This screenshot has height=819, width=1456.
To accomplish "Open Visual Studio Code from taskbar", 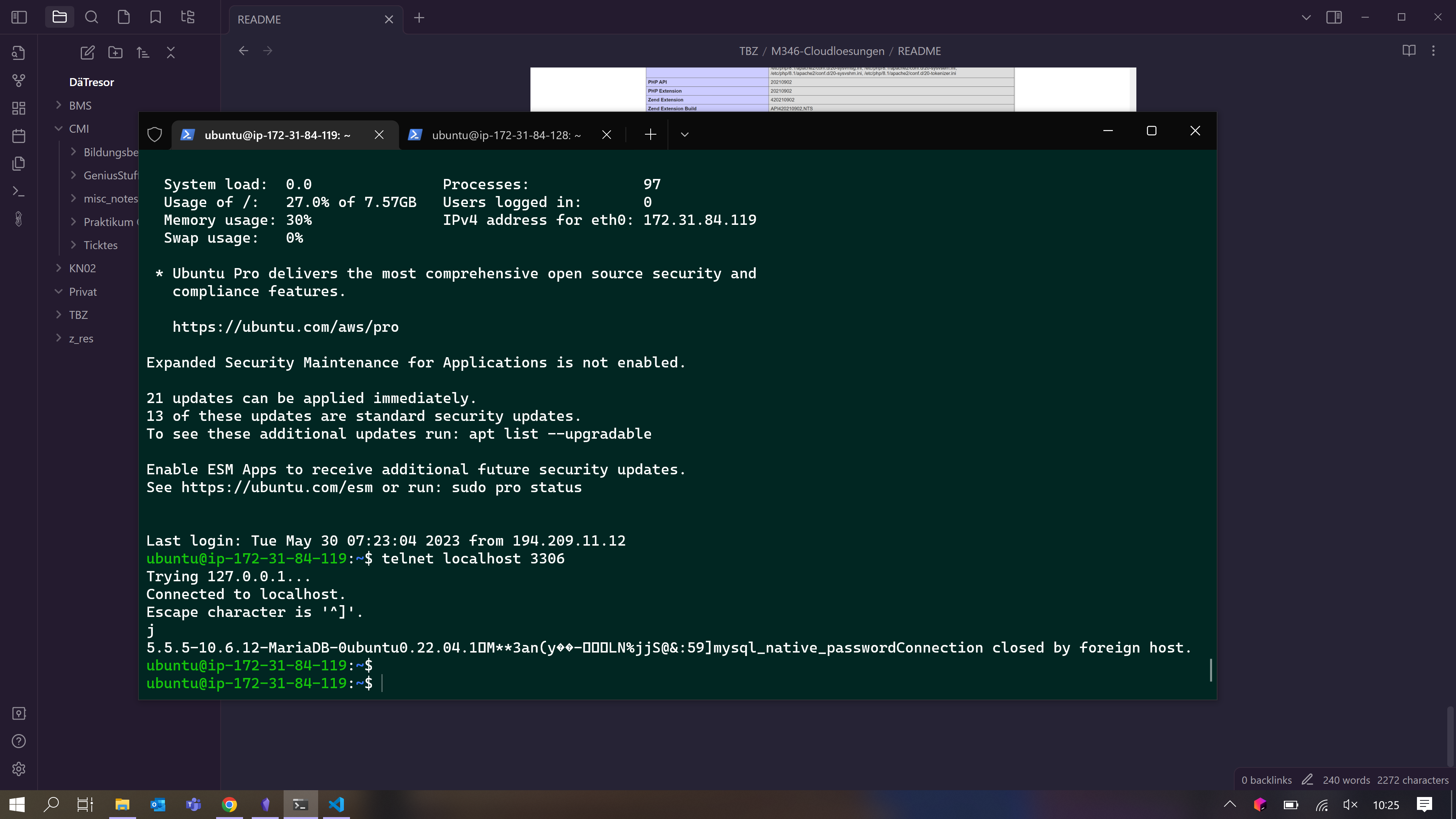I will click(x=336, y=804).
